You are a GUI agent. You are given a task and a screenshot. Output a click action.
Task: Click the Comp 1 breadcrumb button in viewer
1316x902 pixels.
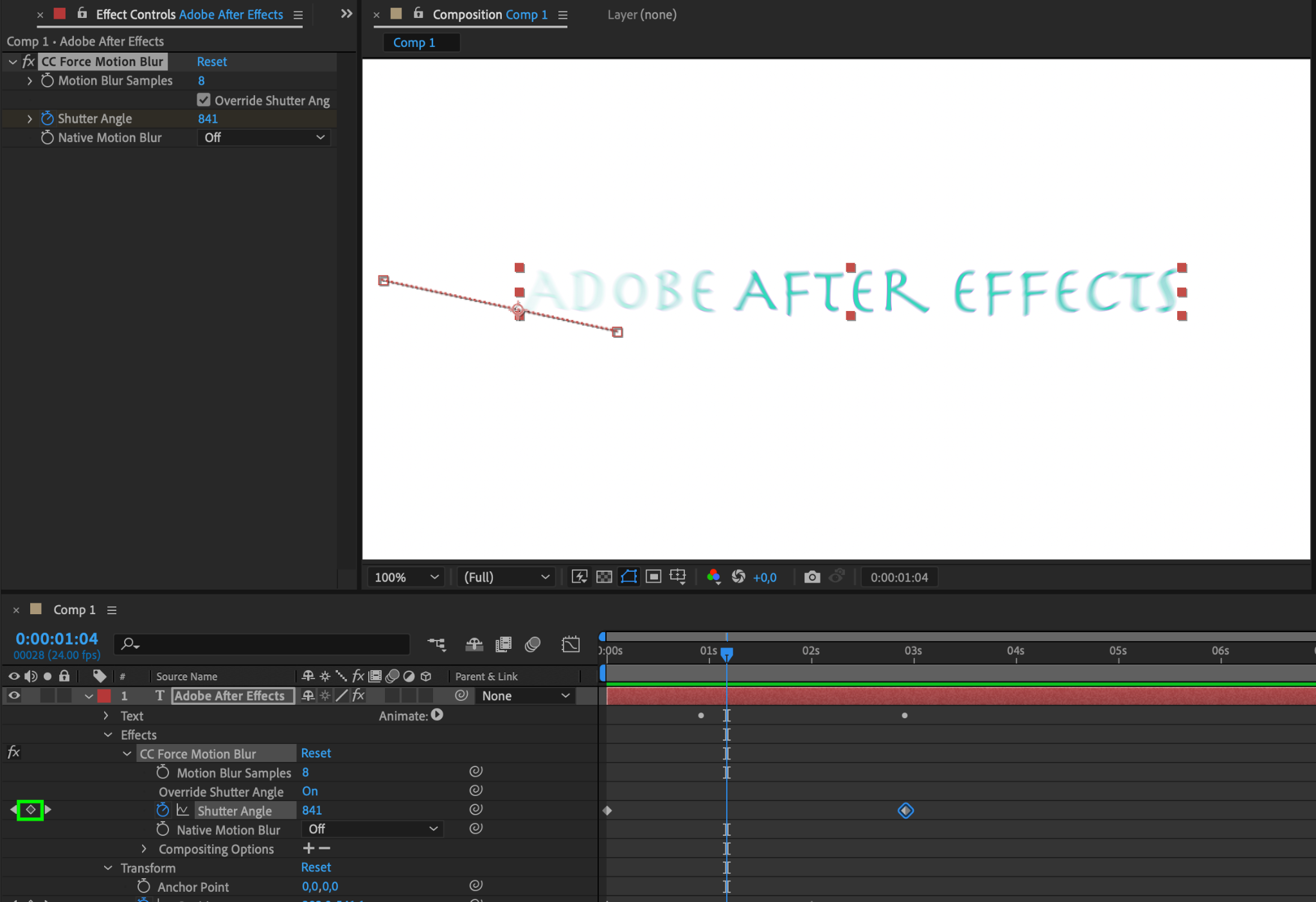click(421, 42)
